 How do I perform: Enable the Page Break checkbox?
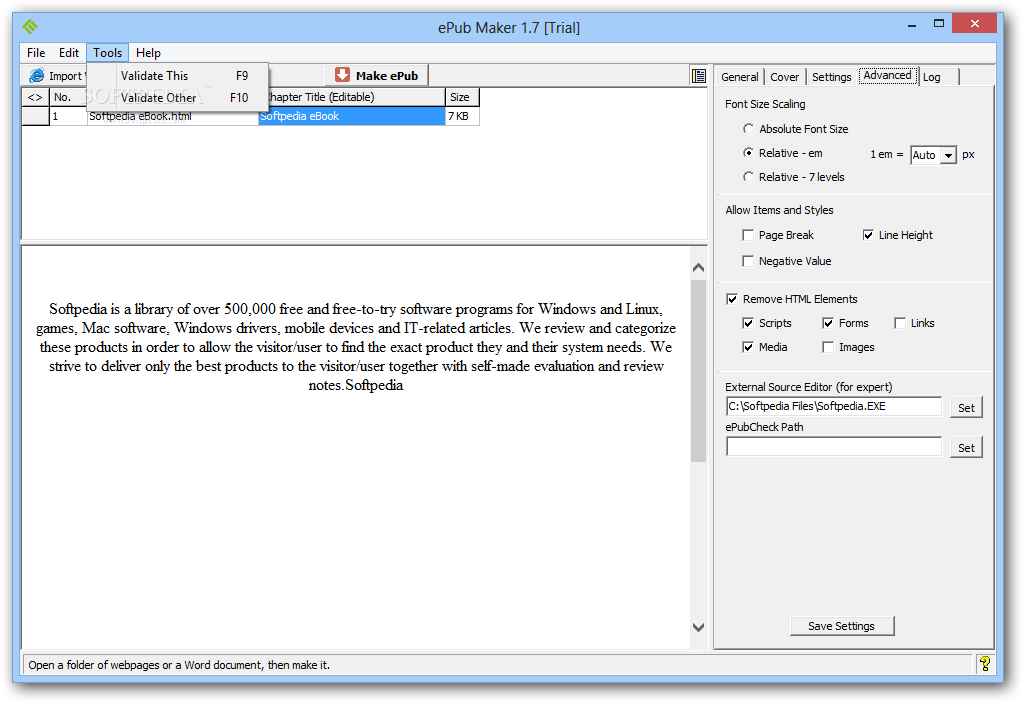point(748,235)
